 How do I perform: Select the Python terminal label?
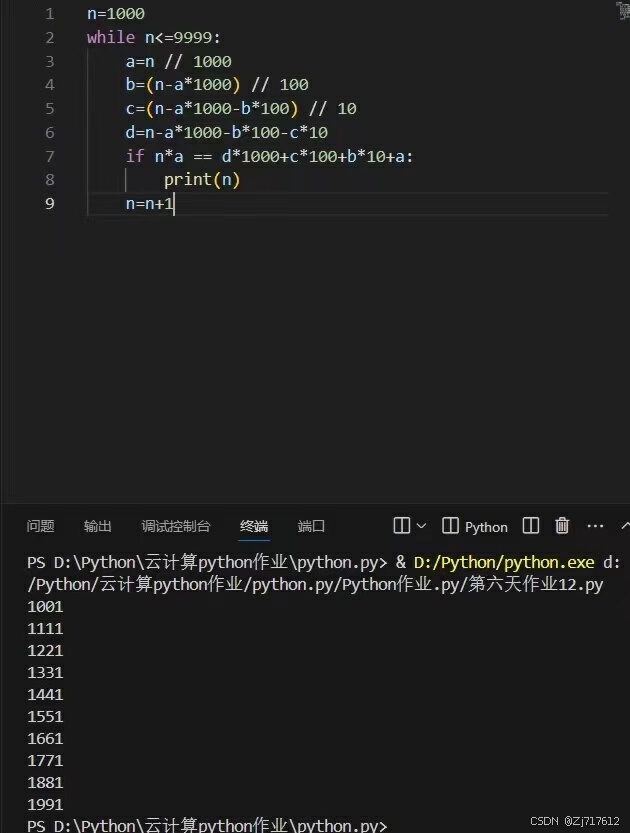(486, 527)
